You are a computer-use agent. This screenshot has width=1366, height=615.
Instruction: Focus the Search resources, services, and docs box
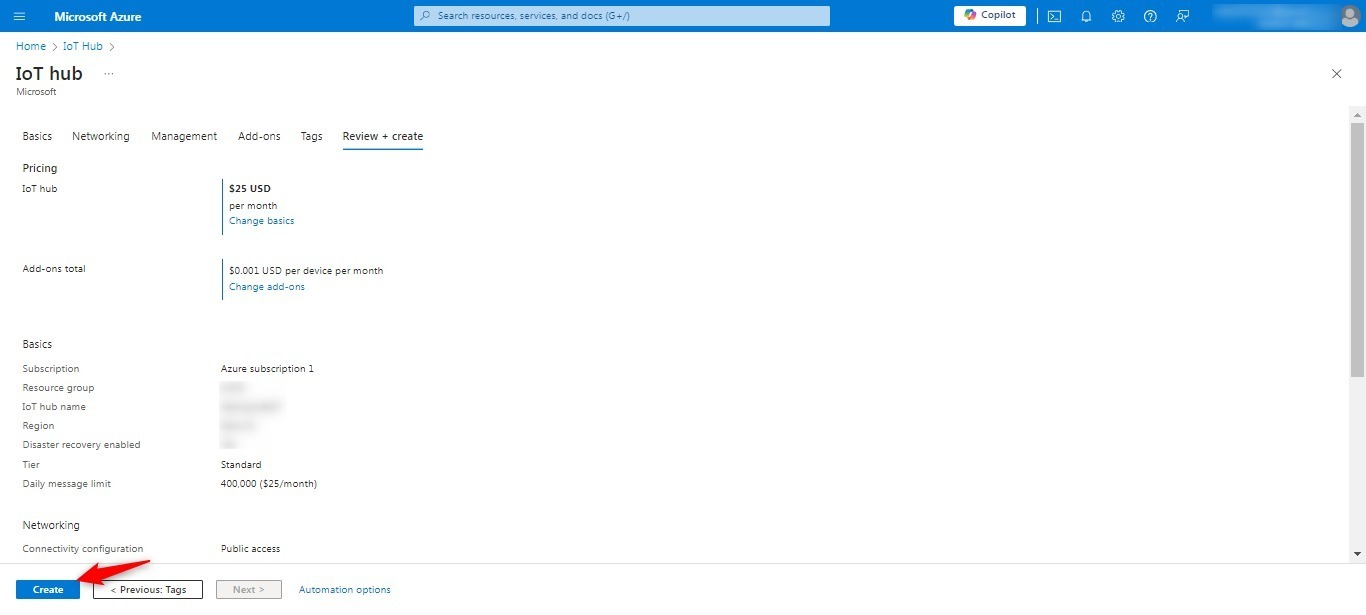click(x=622, y=16)
